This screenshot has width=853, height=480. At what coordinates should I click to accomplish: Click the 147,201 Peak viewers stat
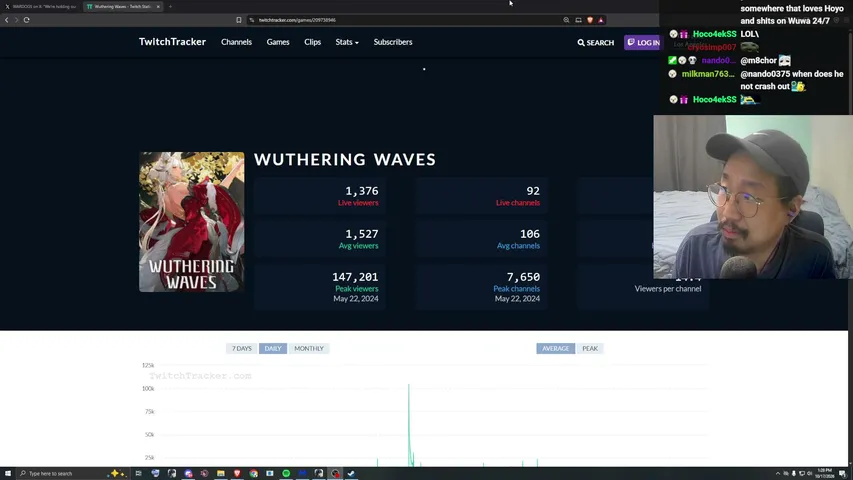tap(320, 287)
